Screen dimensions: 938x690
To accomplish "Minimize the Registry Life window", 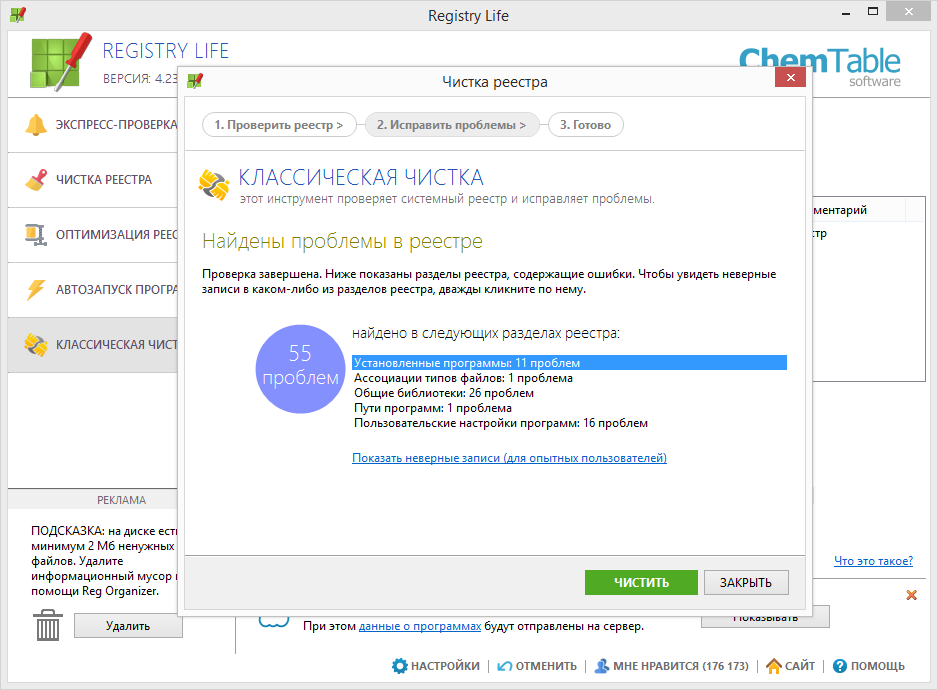I will [x=846, y=13].
